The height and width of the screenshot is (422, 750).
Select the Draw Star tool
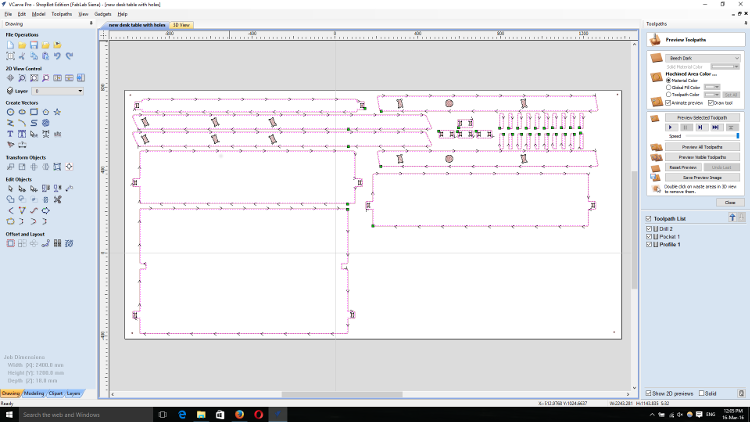57,112
